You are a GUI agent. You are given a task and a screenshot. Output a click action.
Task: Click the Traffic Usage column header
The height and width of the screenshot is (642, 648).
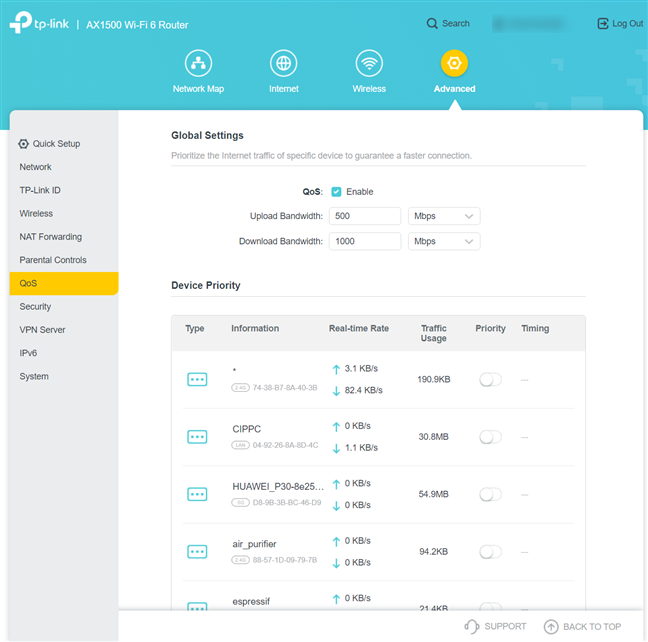click(434, 333)
